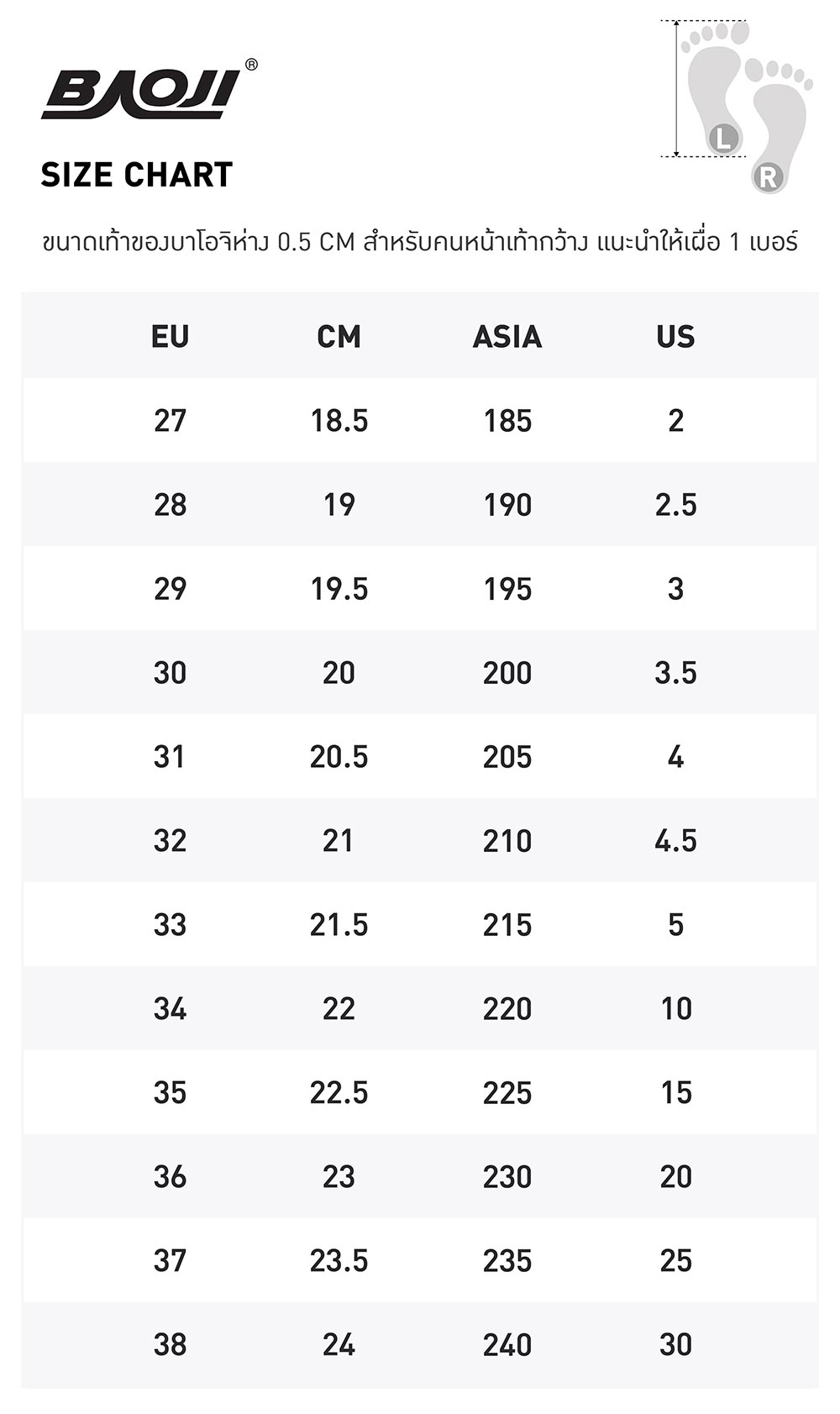The width and height of the screenshot is (840, 1414).
Task: Click US size 4.5 cell
Action: click(675, 840)
